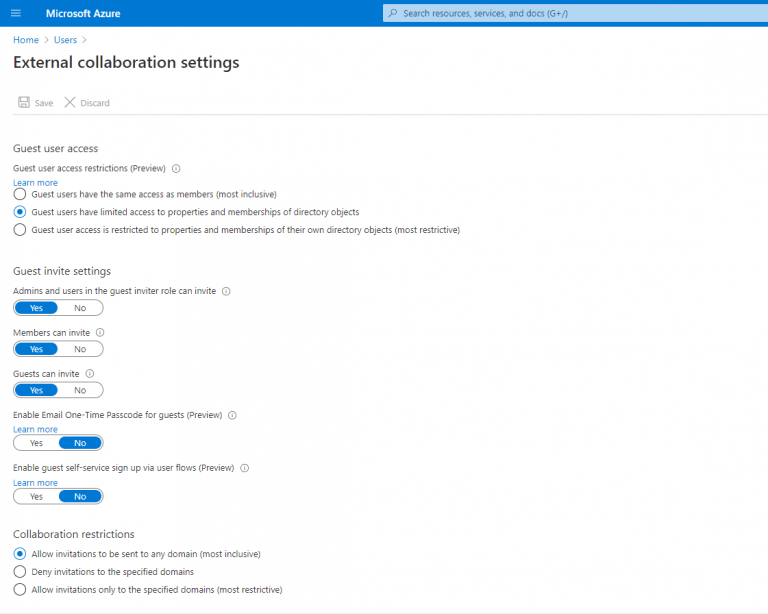Select most restrictive guest user access option
This screenshot has width=768, height=614.
coord(20,230)
